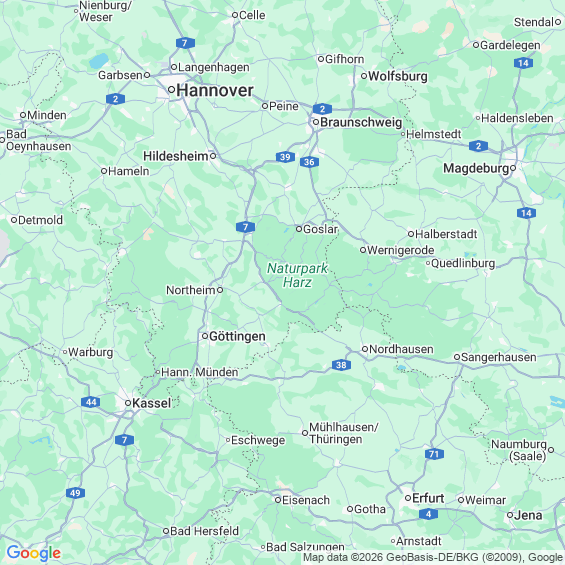
Task: Click the Naturpark Harz label
Action: pyautogui.click(x=297, y=275)
